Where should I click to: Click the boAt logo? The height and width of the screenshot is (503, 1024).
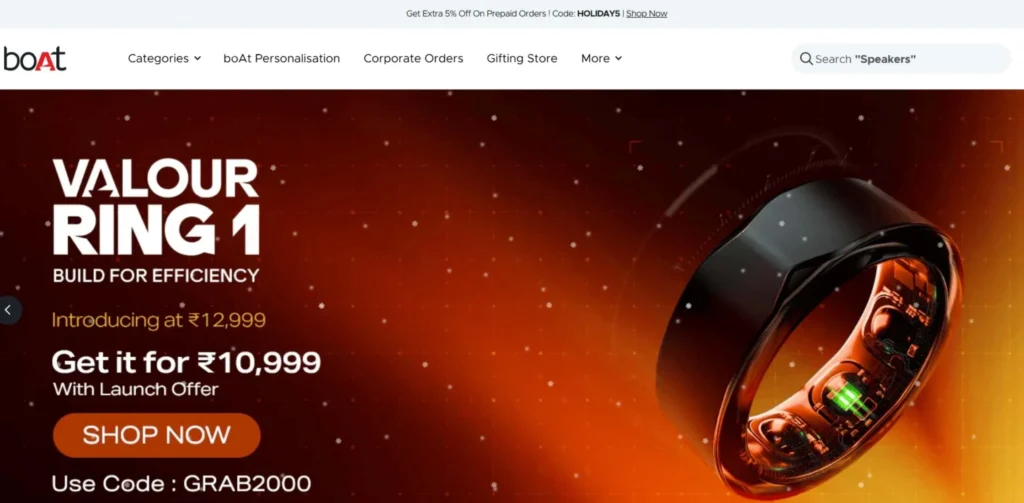point(35,59)
